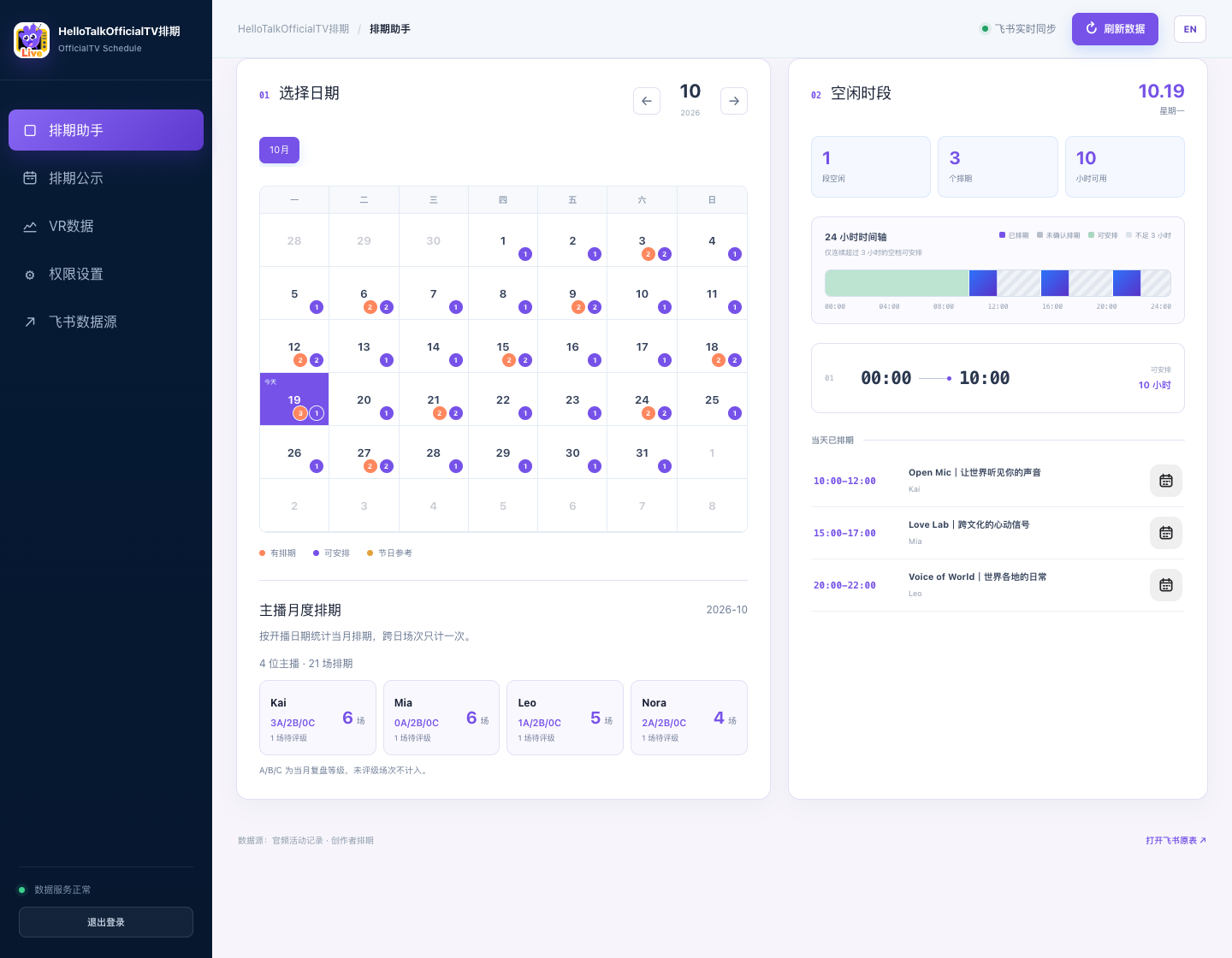Screen dimensions: 1232x958
Task: Click the 权限设置 gear sidebar icon
Action: tap(30, 275)
